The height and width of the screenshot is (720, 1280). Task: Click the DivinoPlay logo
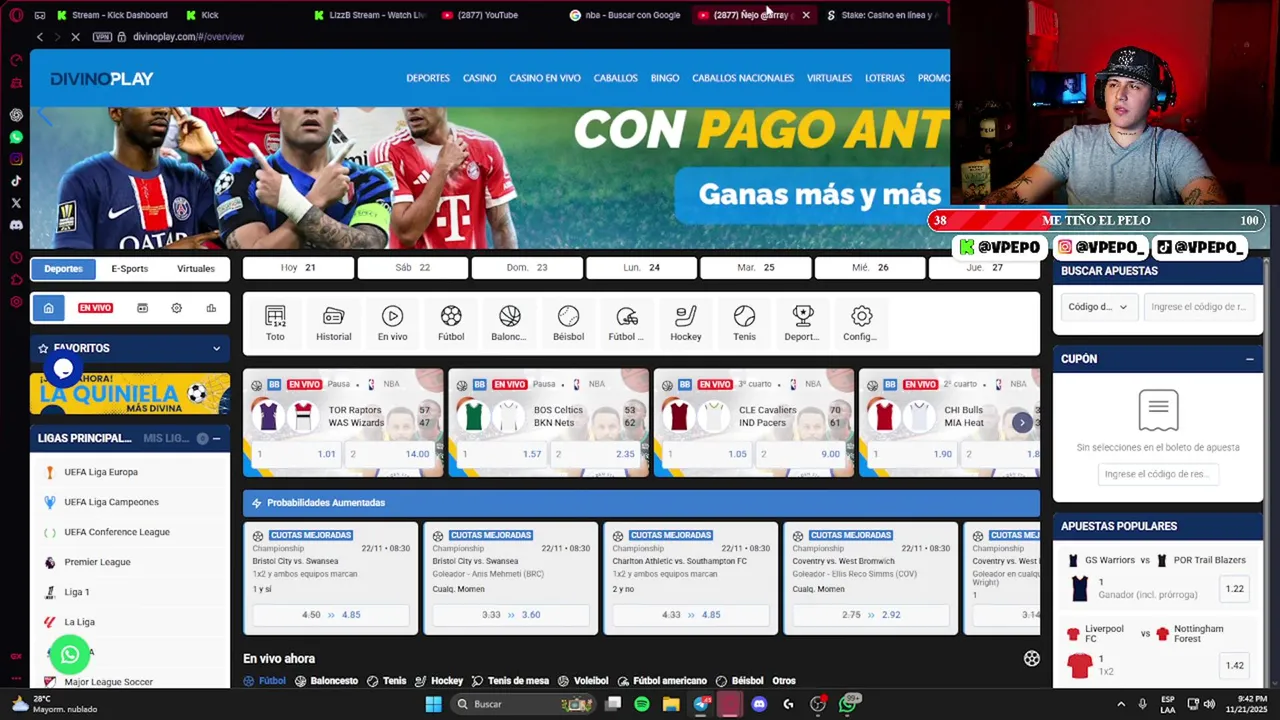click(101, 79)
